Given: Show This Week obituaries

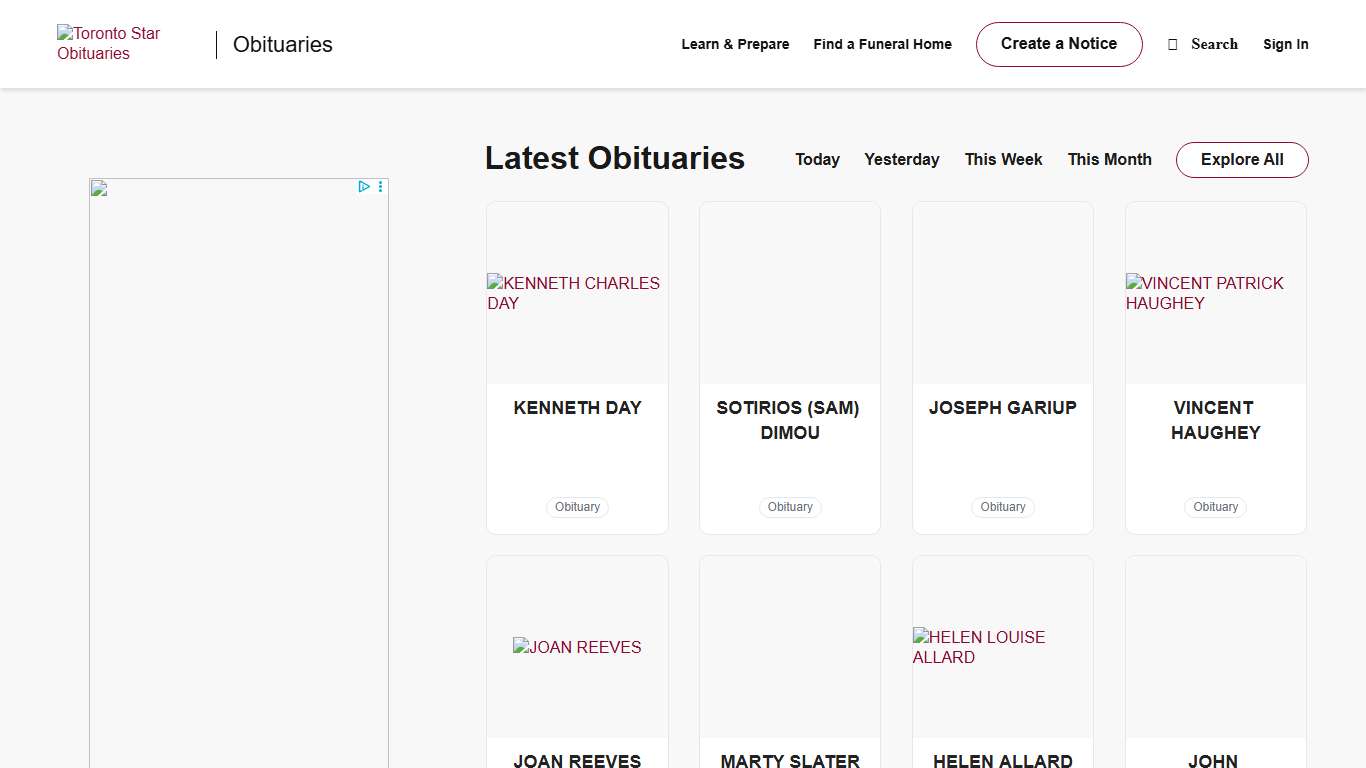Looking at the screenshot, I should (1003, 160).
